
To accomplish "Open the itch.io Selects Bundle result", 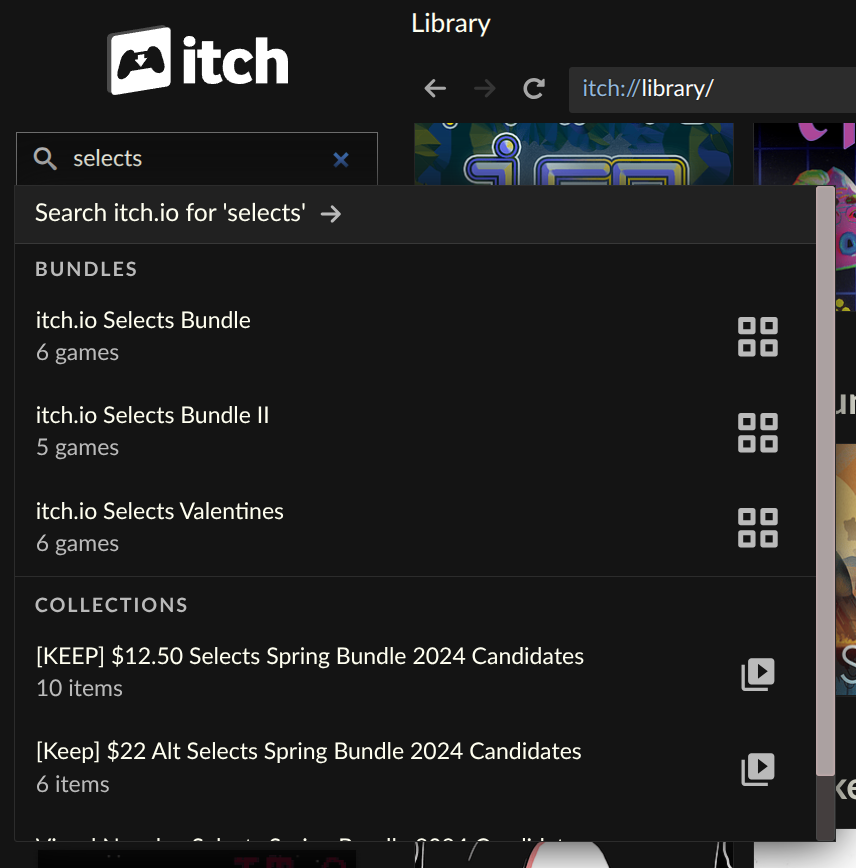I will [415, 336].
